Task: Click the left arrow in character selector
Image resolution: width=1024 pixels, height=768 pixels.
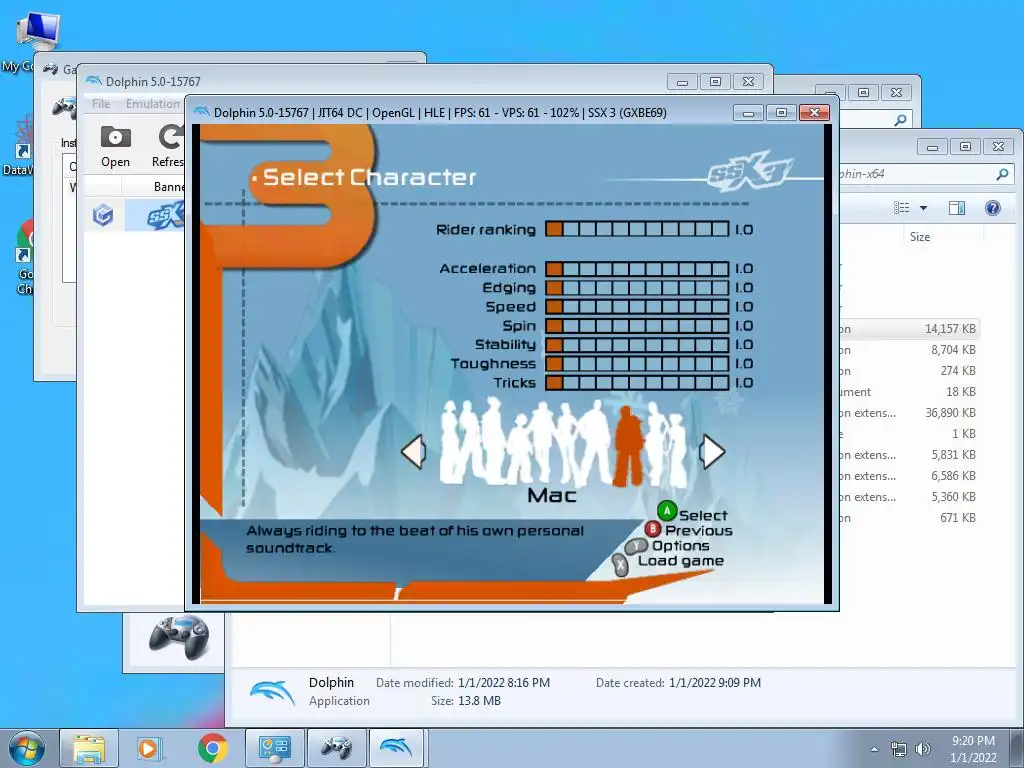Action: click(x=413, y=451)
